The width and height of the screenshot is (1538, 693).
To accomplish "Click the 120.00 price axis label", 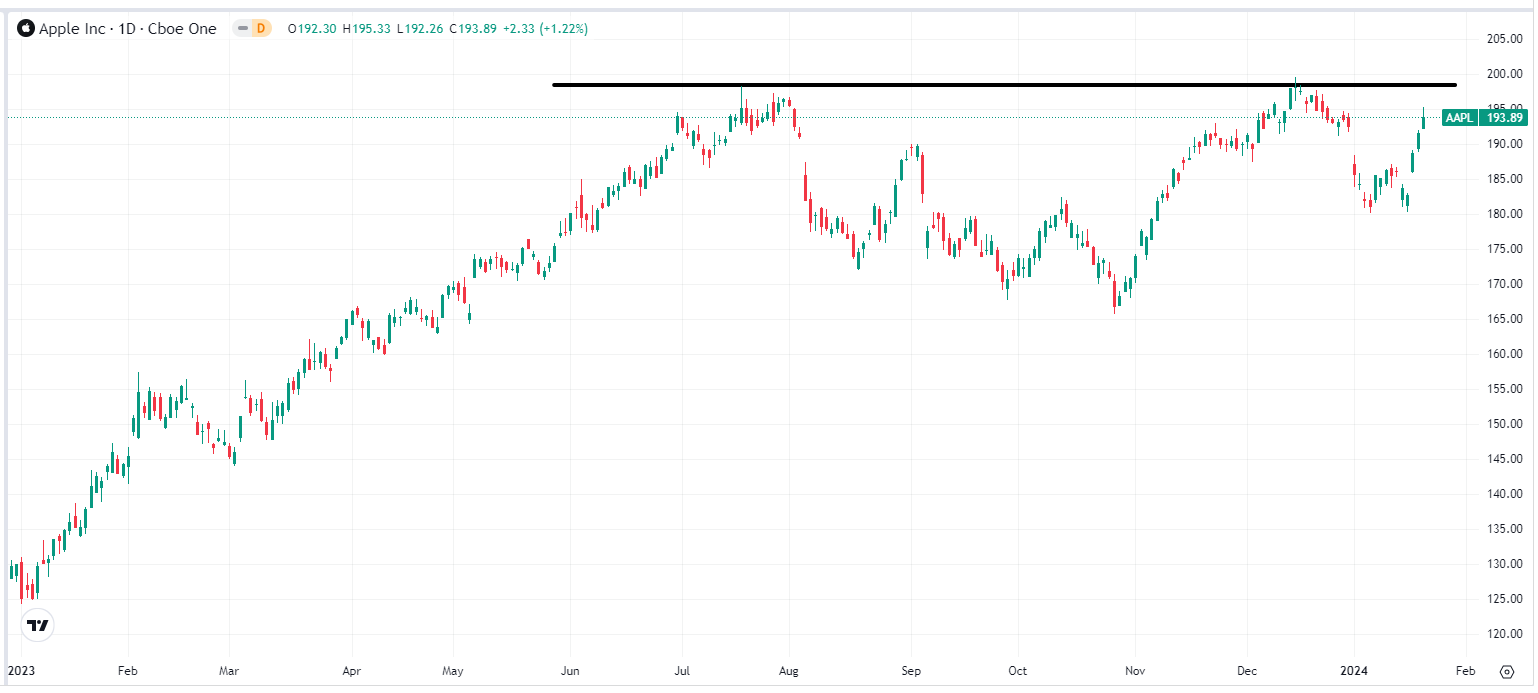I will click(1504, 634).
